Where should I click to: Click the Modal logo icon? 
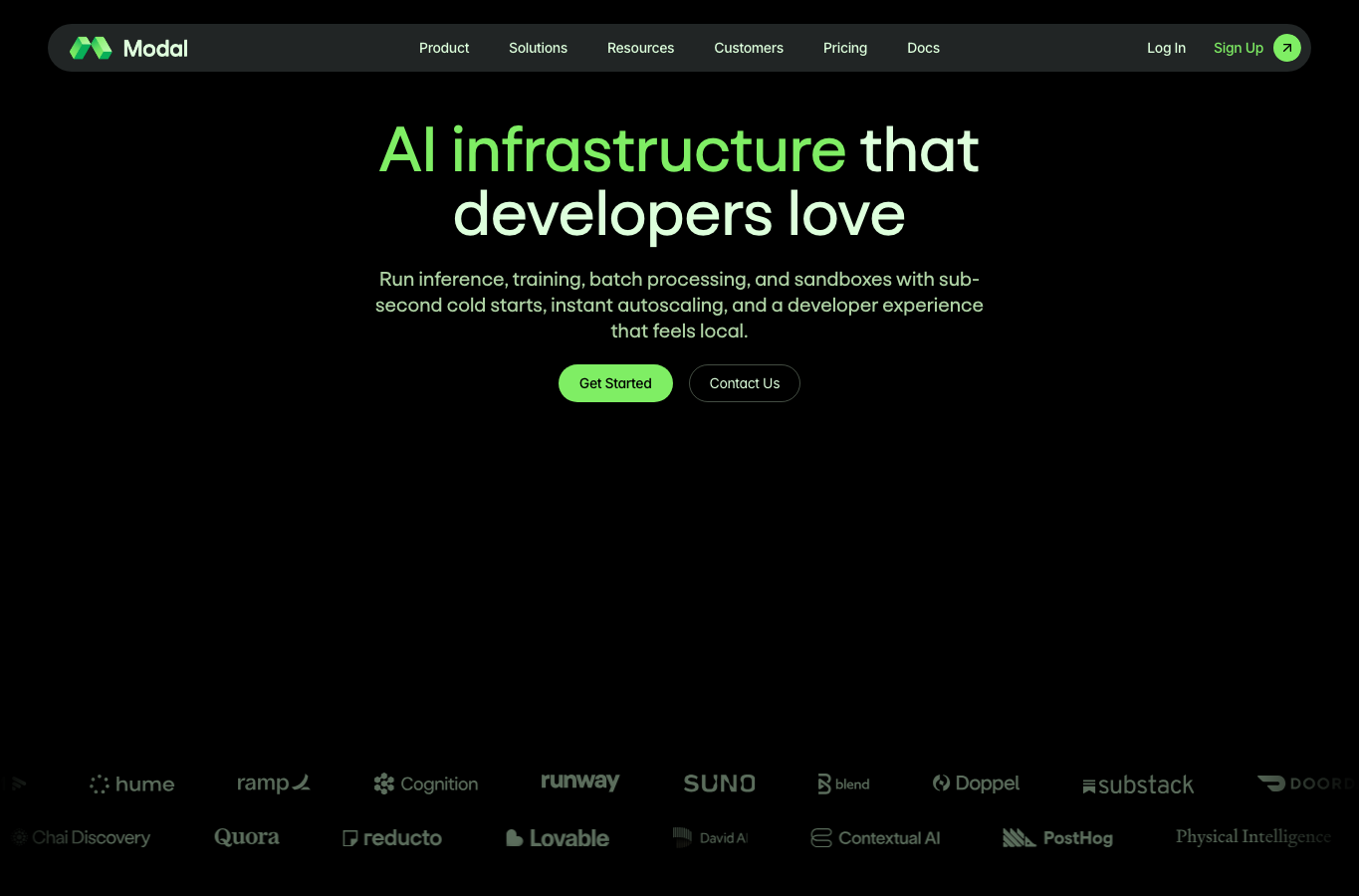click(91, 48)
